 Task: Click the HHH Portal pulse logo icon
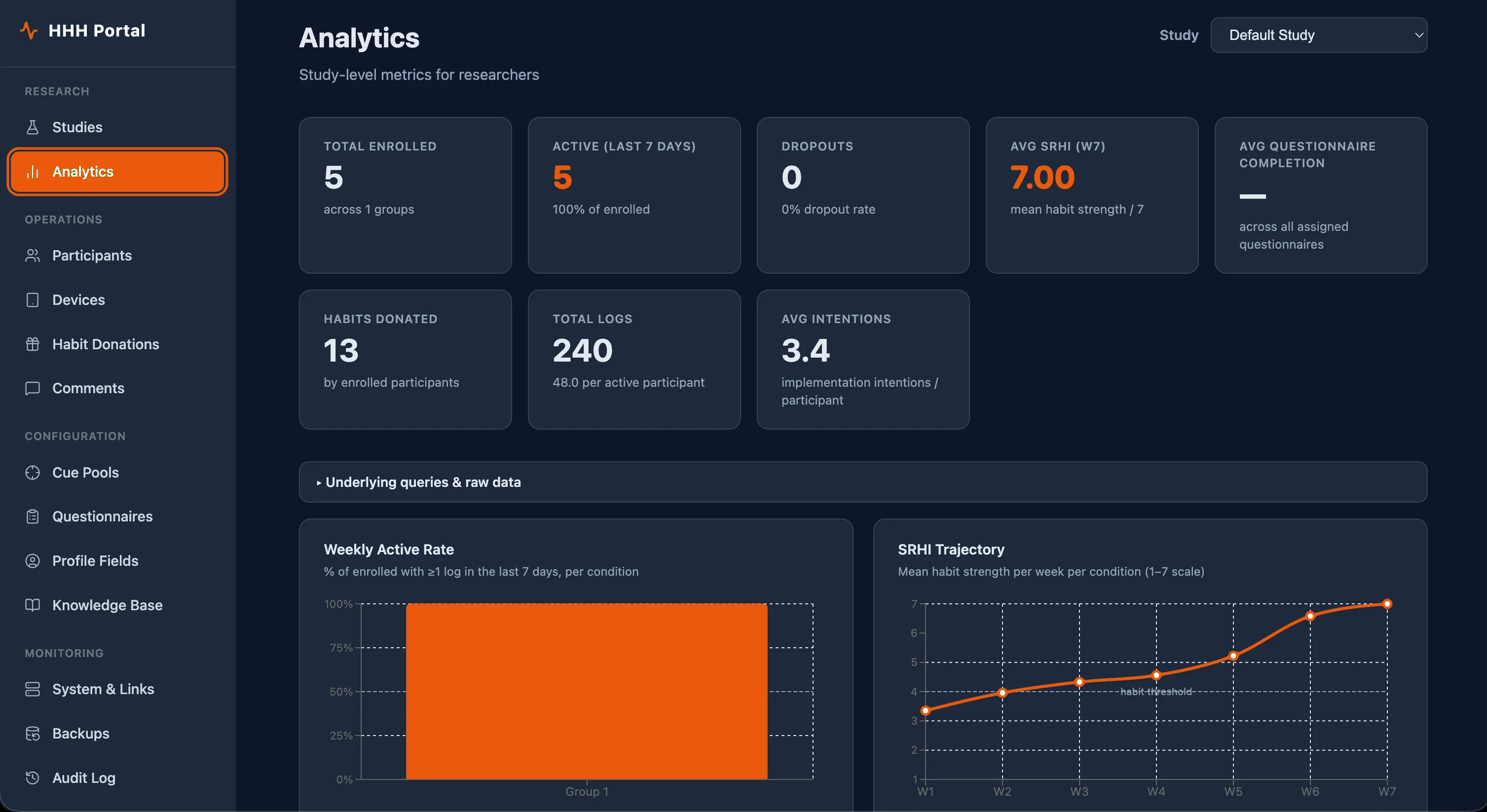28,30
